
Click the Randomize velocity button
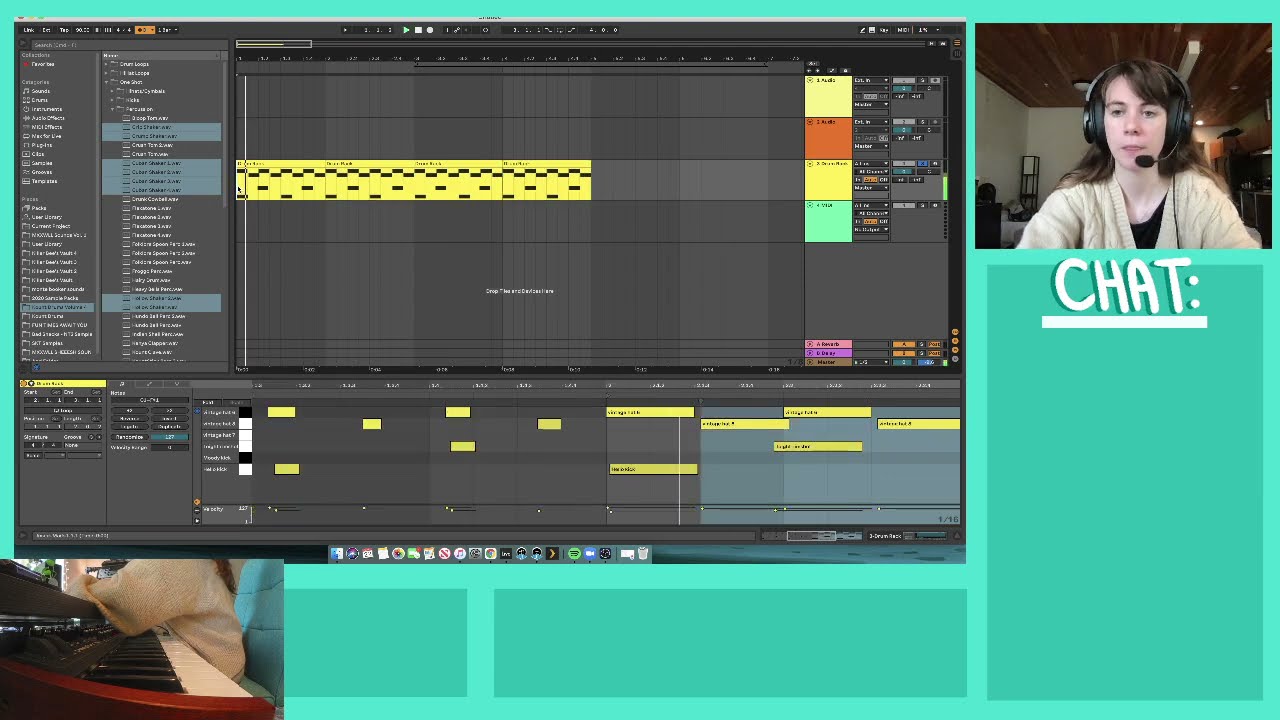click(x=129, y=437)
